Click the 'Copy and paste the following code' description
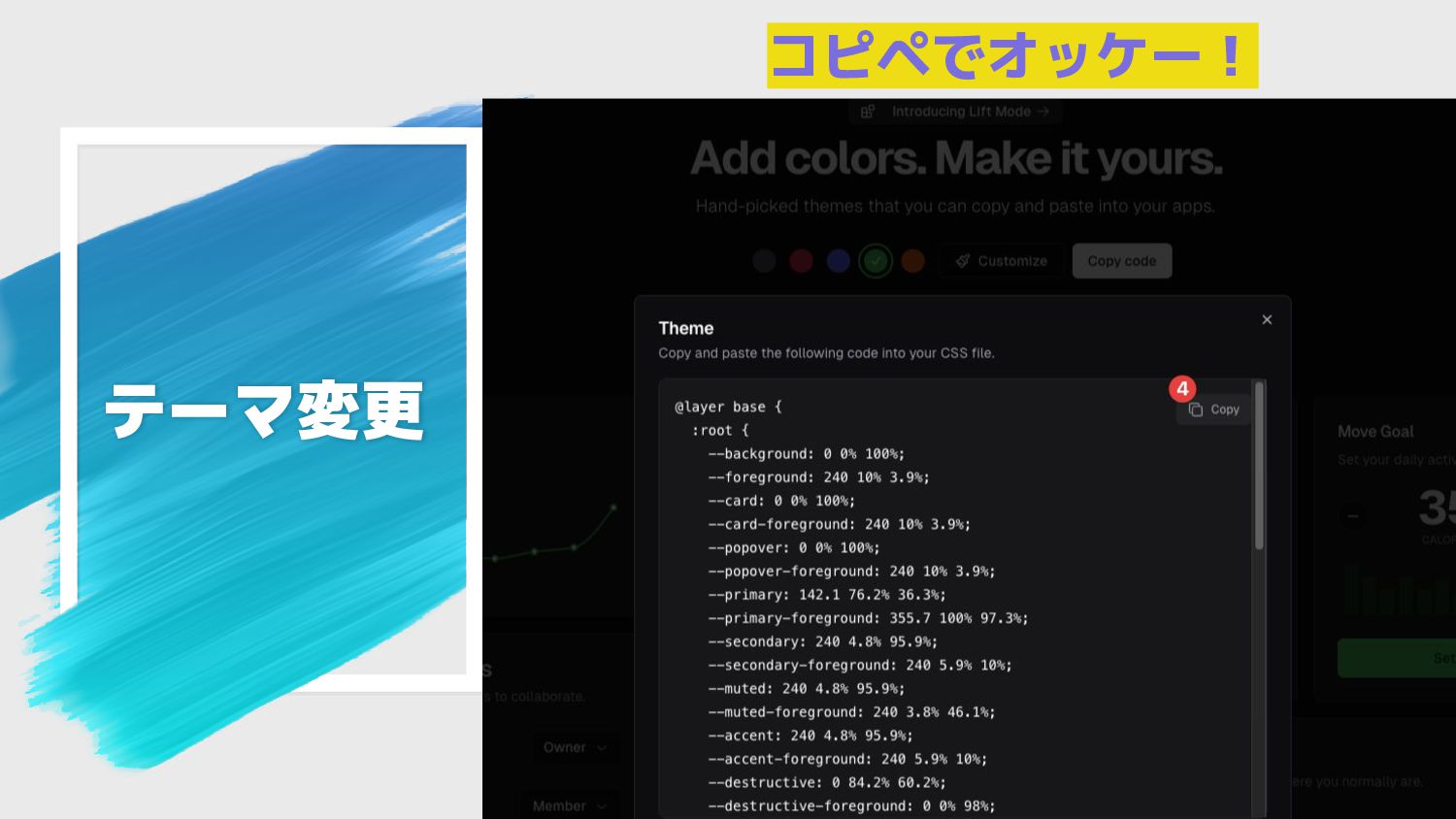The width and height of the screenshot is (1456, 819). click(x=826, y=353)
